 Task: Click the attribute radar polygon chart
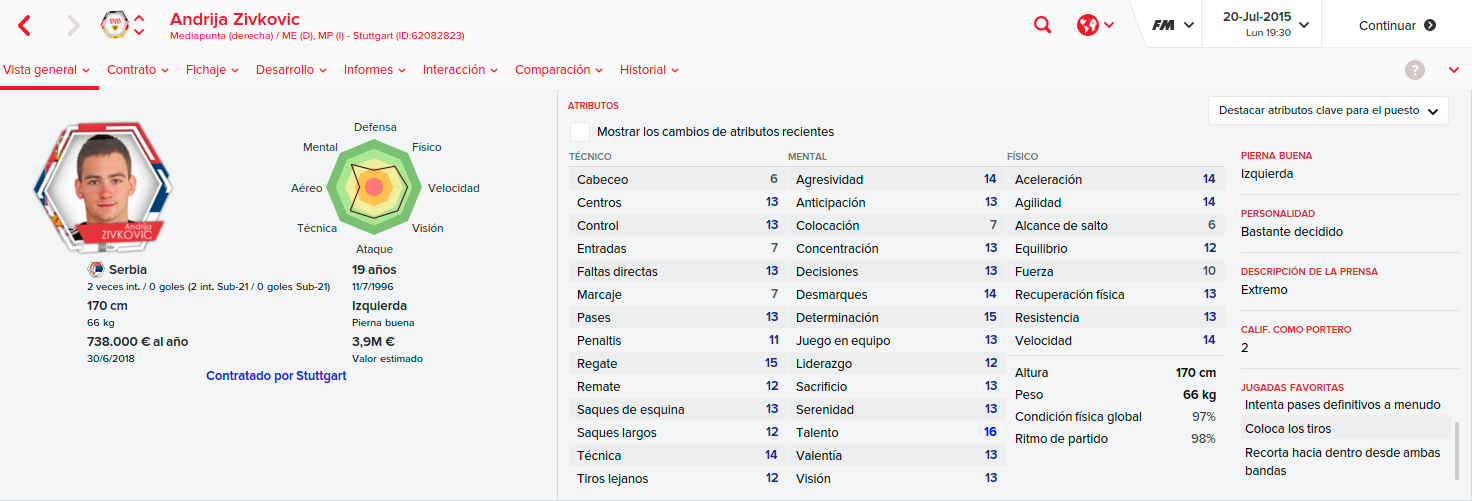(x=375, y=186)
